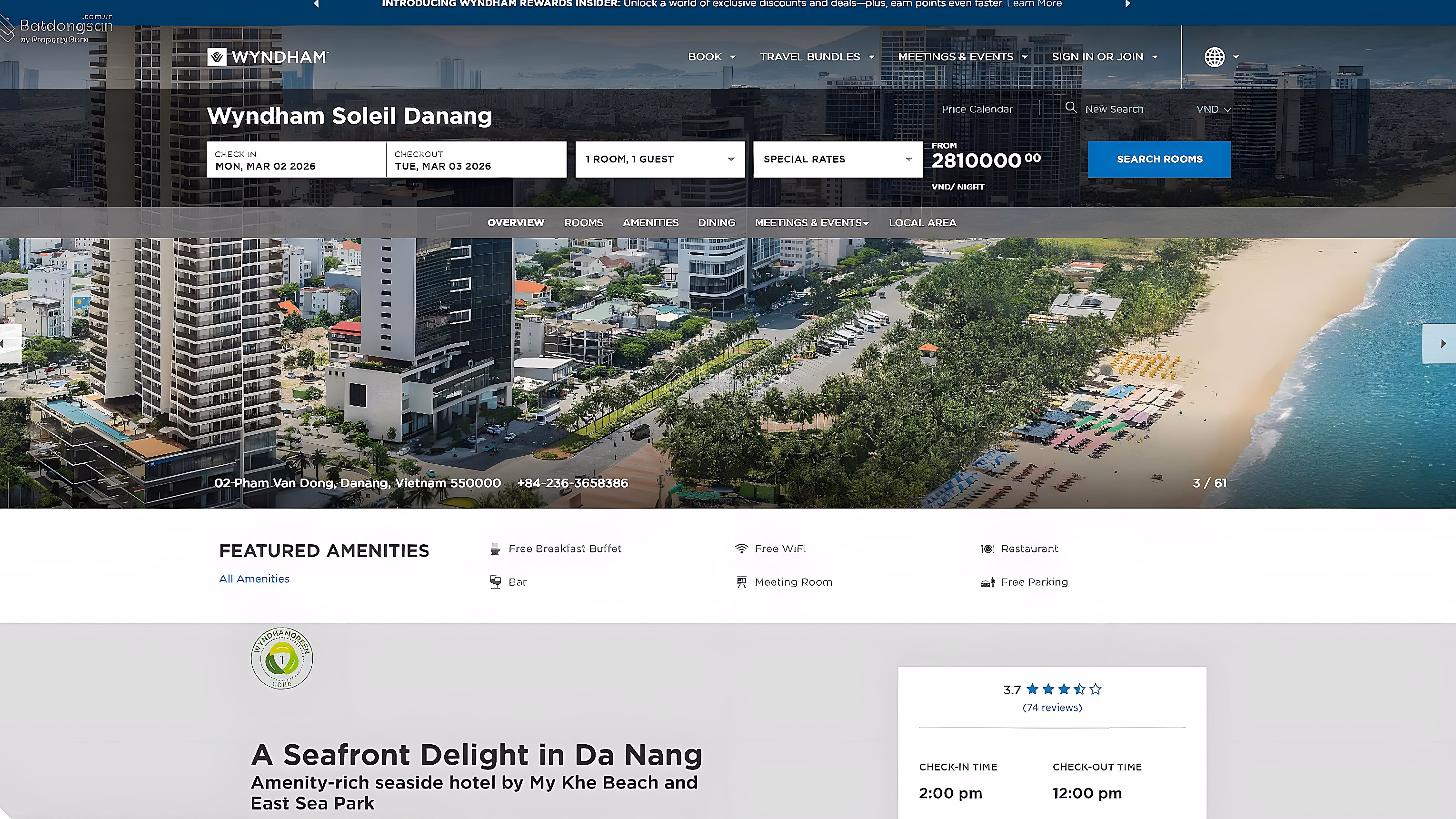The image size is (1456, 819).
Task: Click the Bar amenity icon
Action: (495, 582)
